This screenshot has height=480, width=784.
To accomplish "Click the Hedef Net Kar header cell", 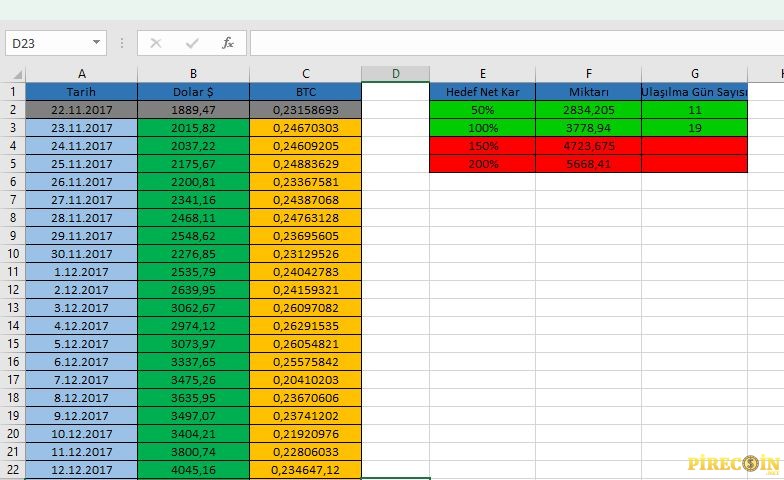I will pyautogui.click(x=482, y=91).
